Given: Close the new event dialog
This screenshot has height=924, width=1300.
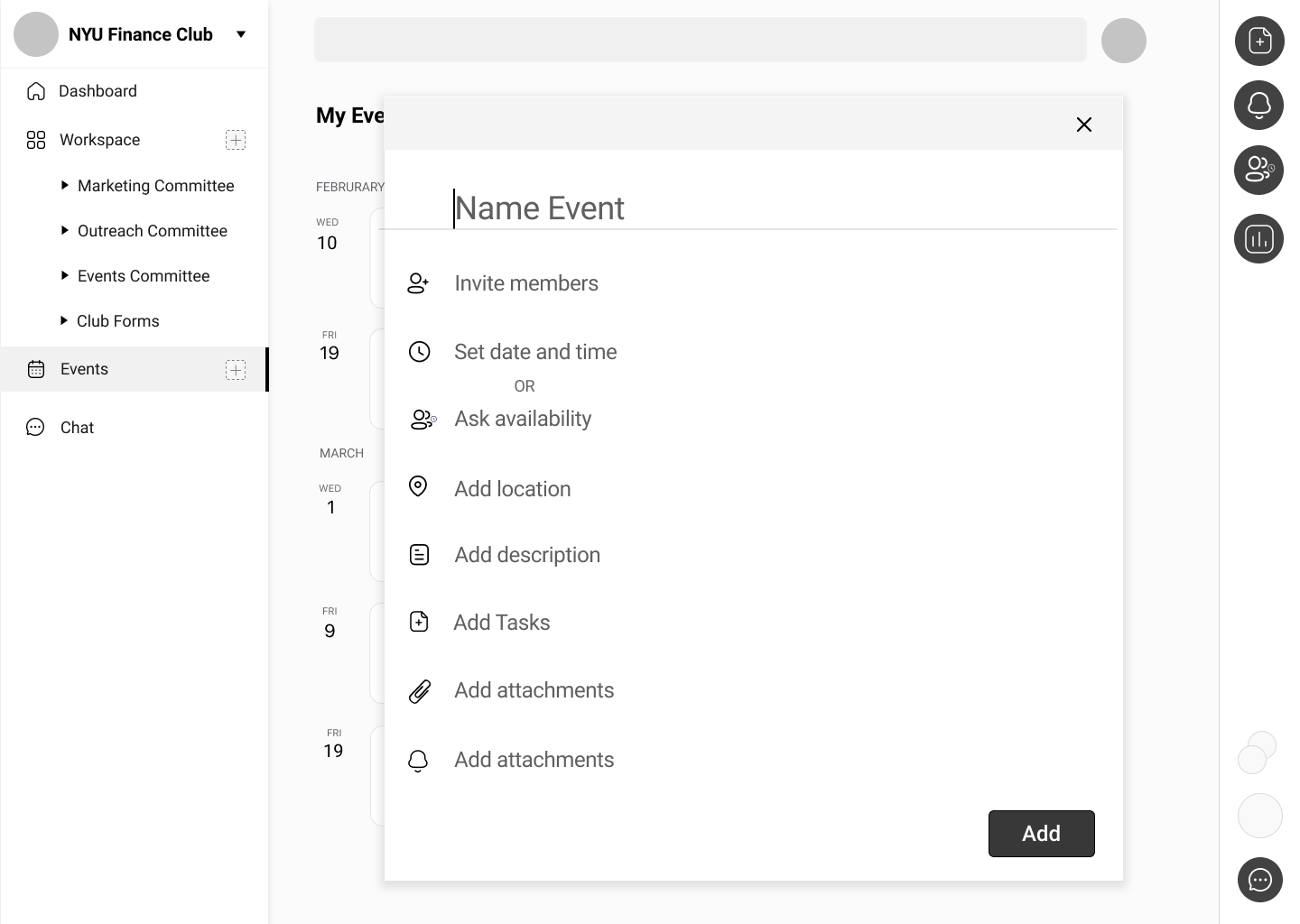Looking at the screenshot, I should pos(1084,125).
